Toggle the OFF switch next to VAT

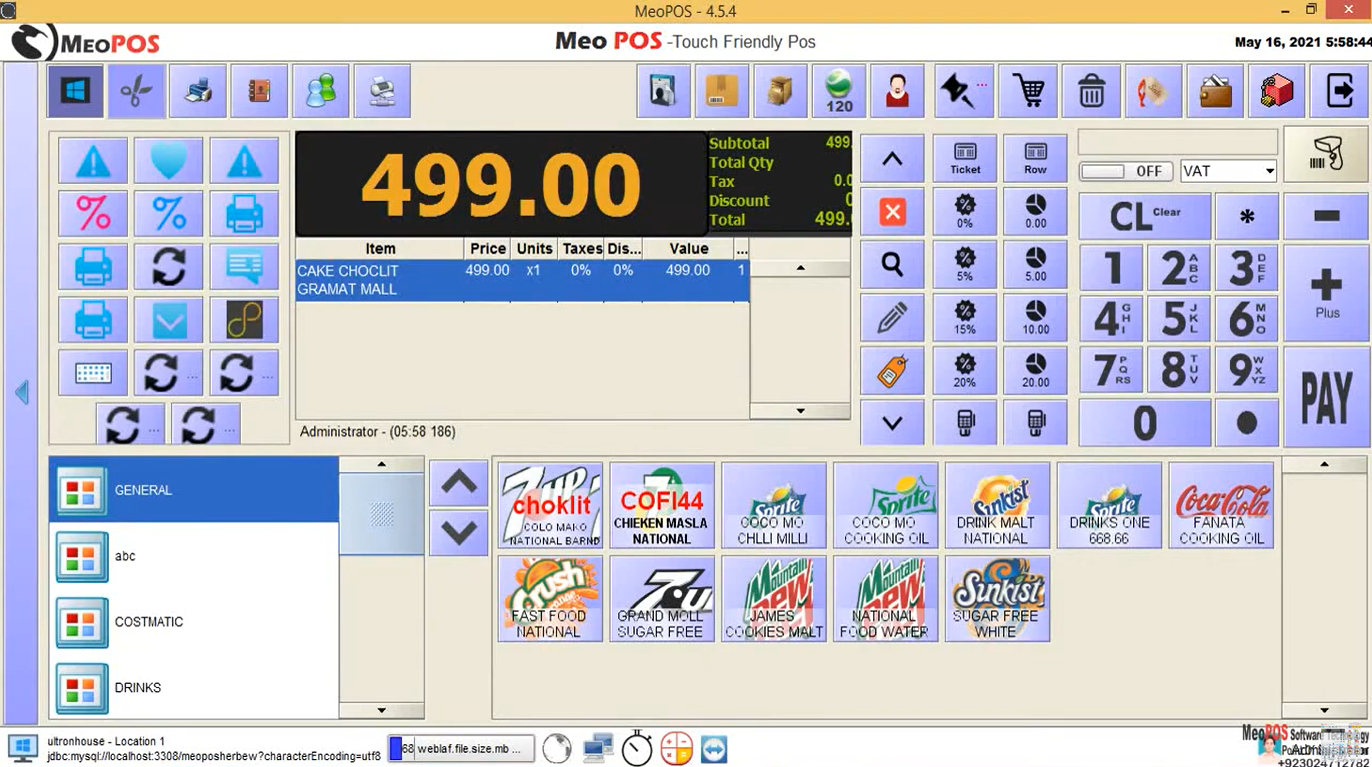(x=1126, y=171)
